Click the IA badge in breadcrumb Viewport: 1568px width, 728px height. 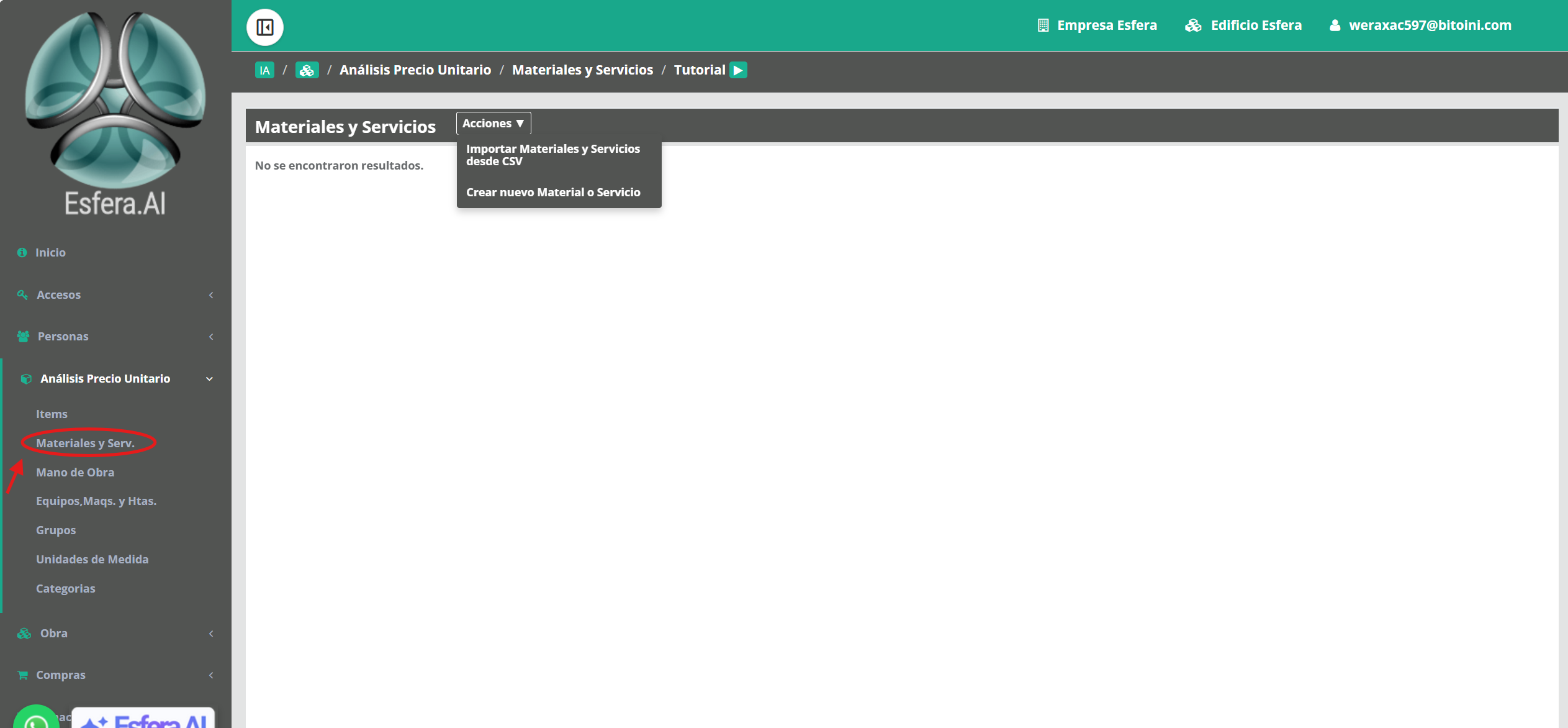pos(264,70)
